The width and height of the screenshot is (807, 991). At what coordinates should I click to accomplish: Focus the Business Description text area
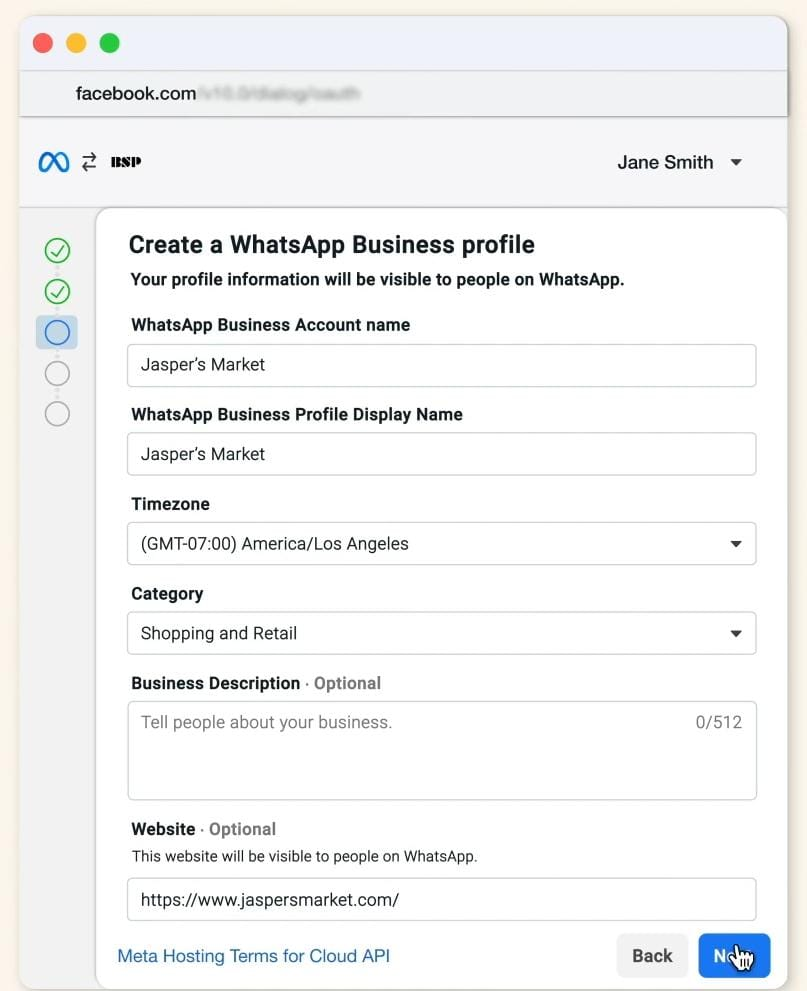pos(442,751)
